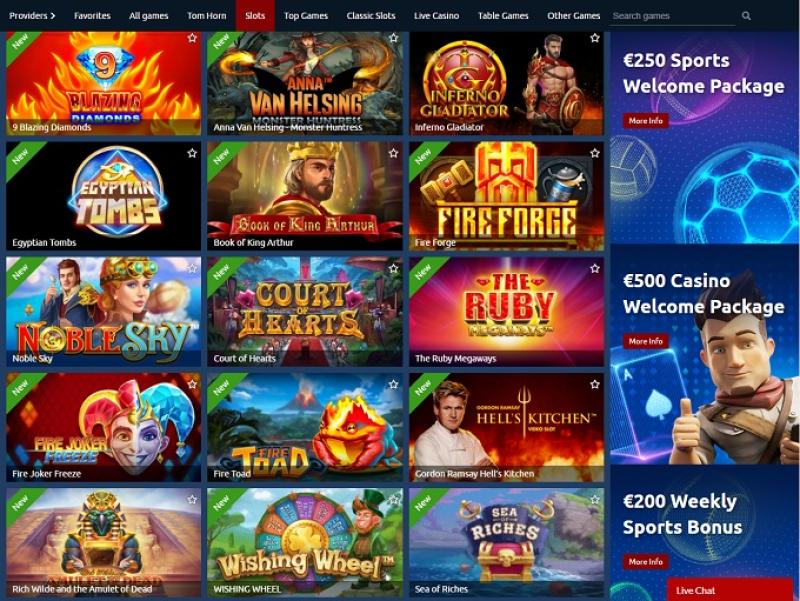Star the Book of King Arthur game

(393, 153)
